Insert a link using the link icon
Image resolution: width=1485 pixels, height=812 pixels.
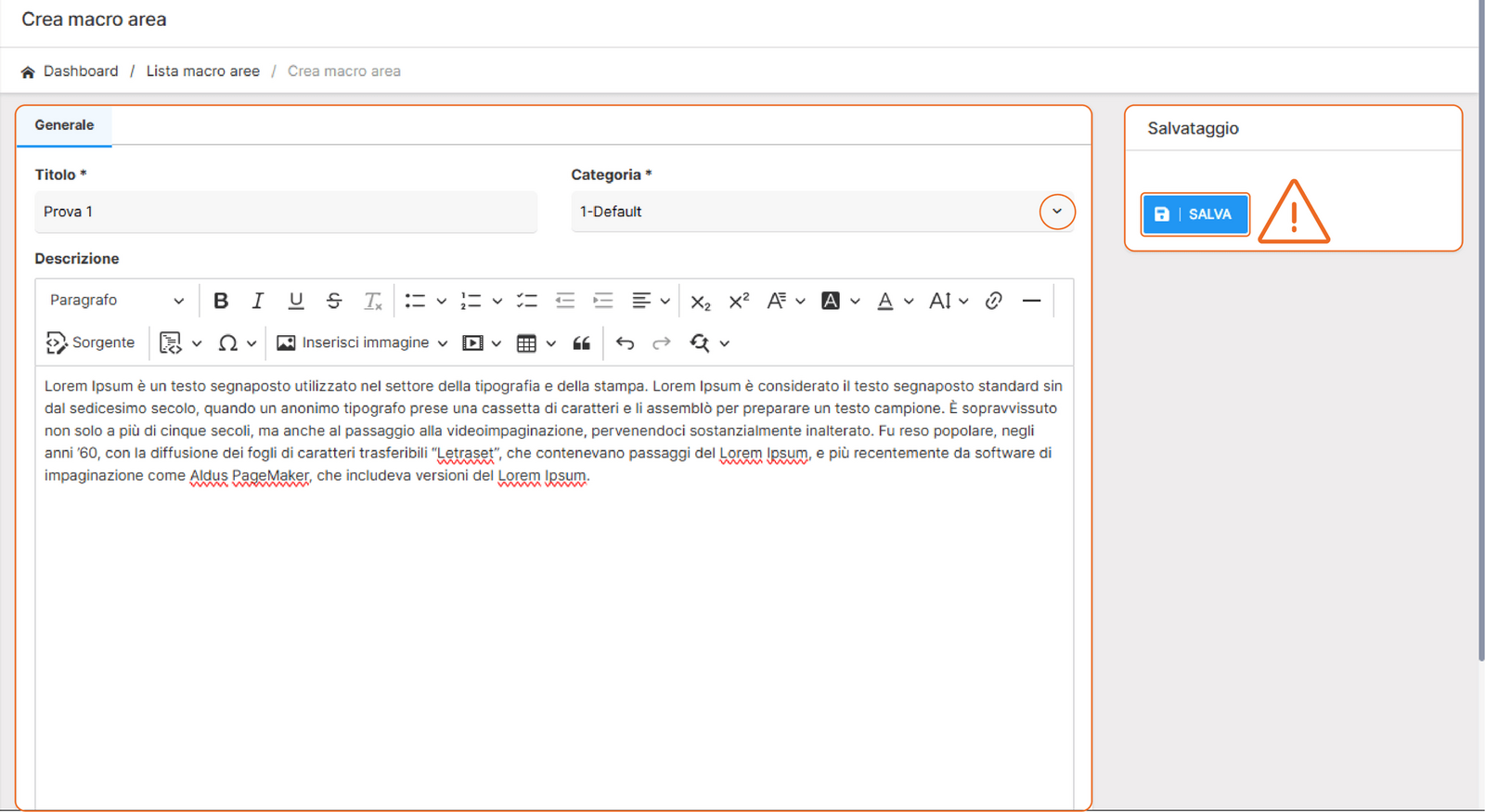[993, 301]
